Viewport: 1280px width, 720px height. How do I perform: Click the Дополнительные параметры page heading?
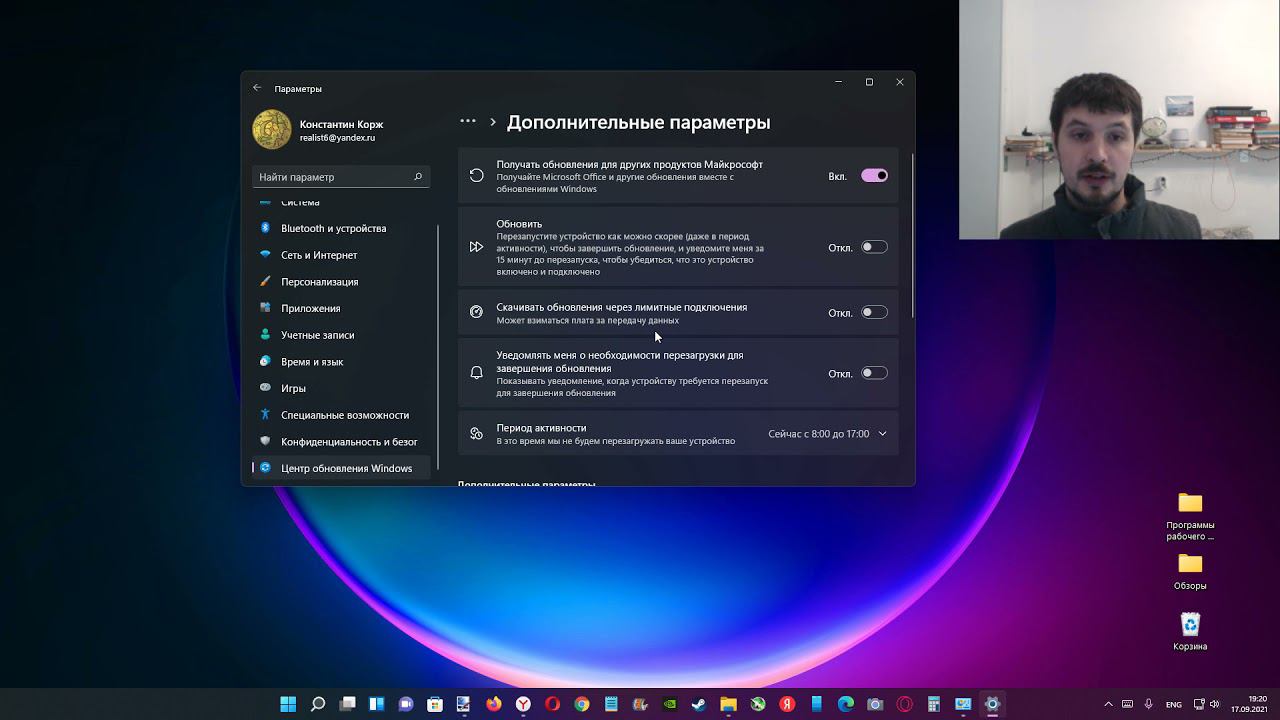638,122
